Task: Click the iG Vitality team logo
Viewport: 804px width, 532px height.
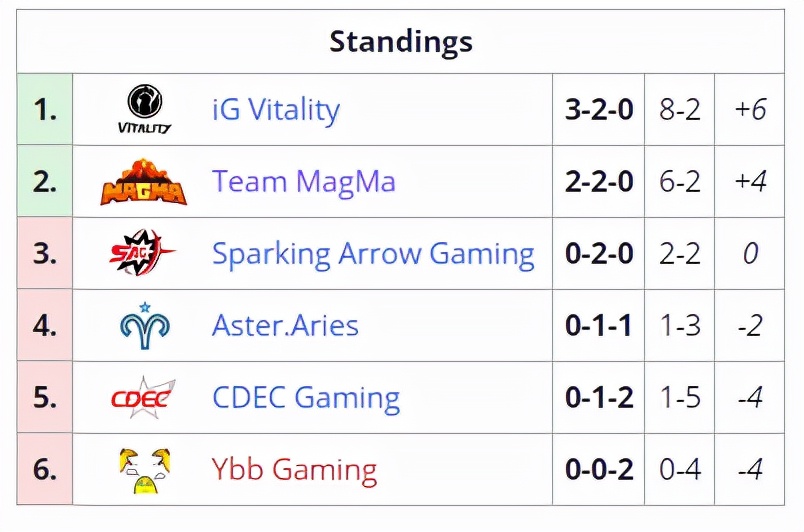Action: 145,109
